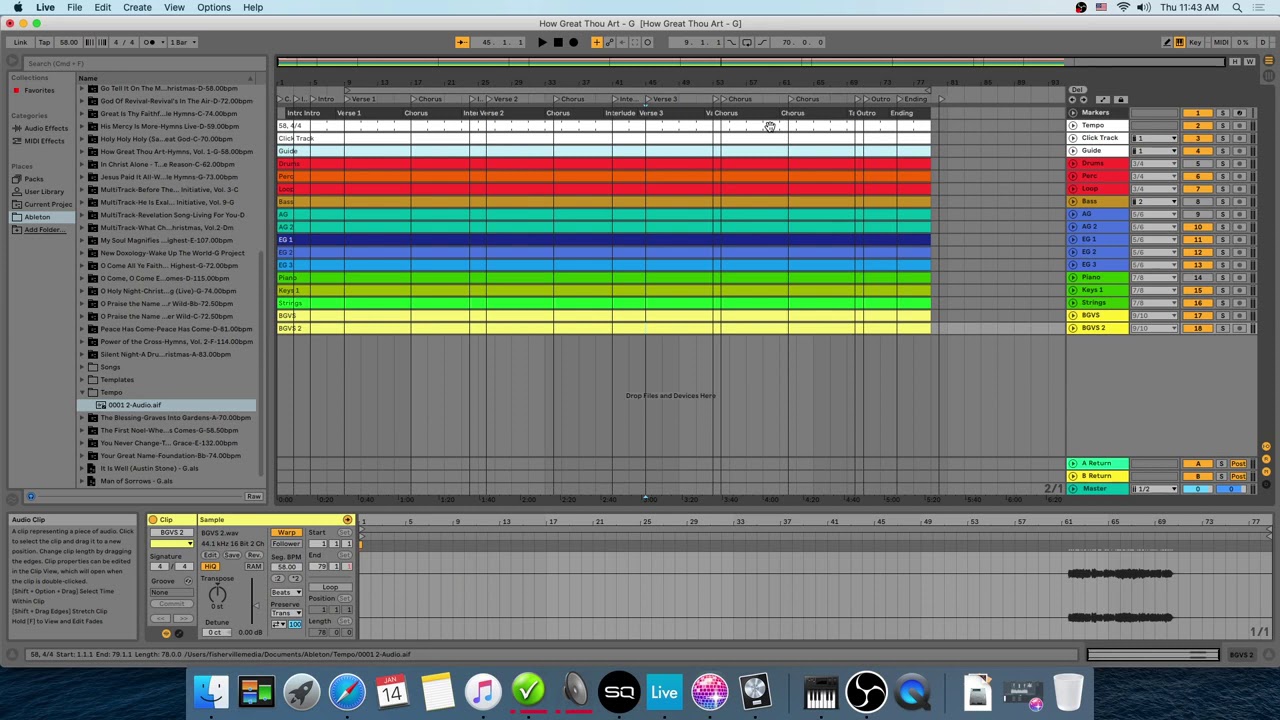Toggle track activator 14 on Piano

(x=1198, y=277)
